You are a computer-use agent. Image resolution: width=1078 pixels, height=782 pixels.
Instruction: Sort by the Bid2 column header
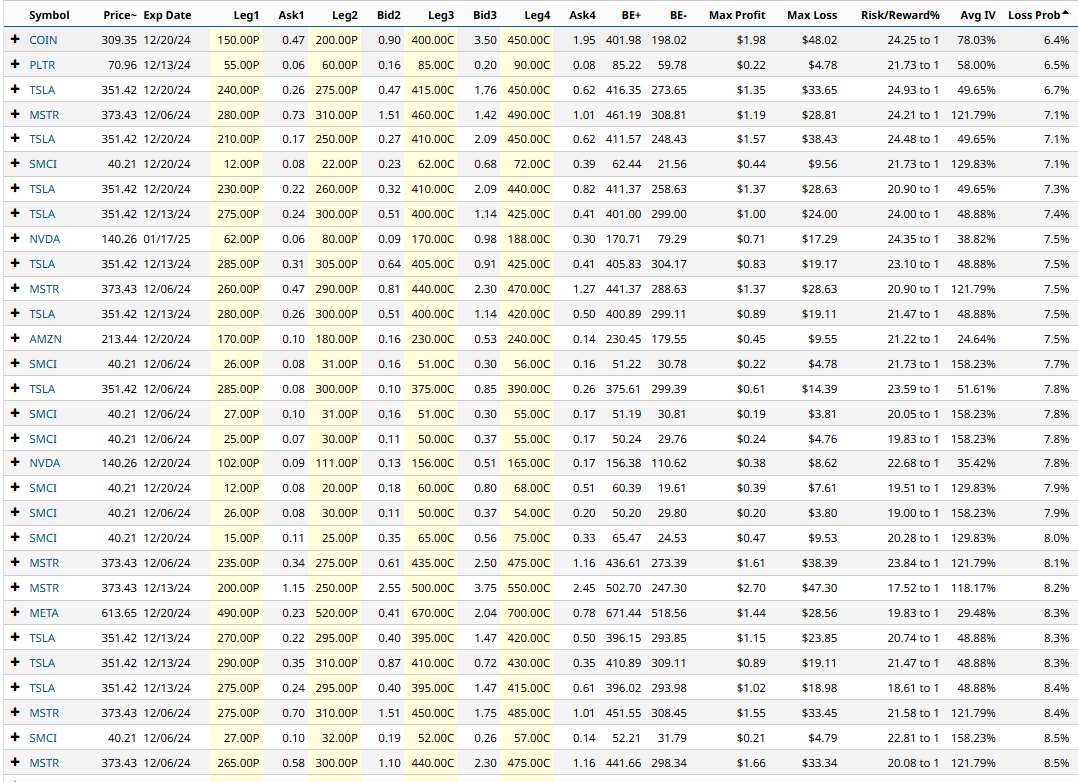click(x=388, y=15)
